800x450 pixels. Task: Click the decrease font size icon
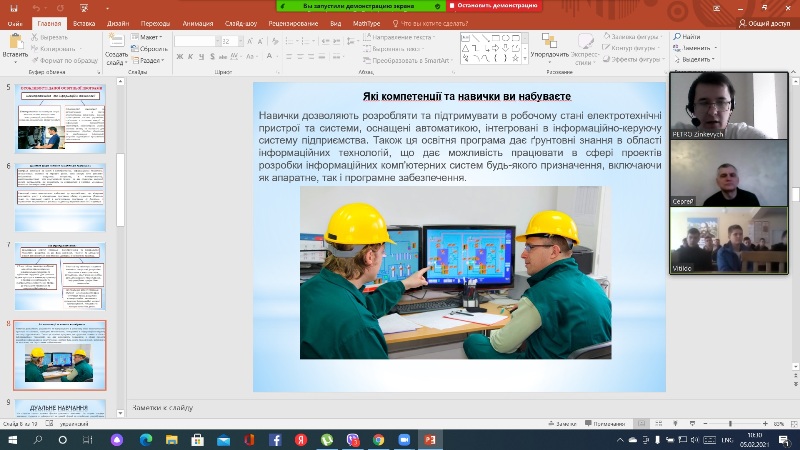(261, 41)
